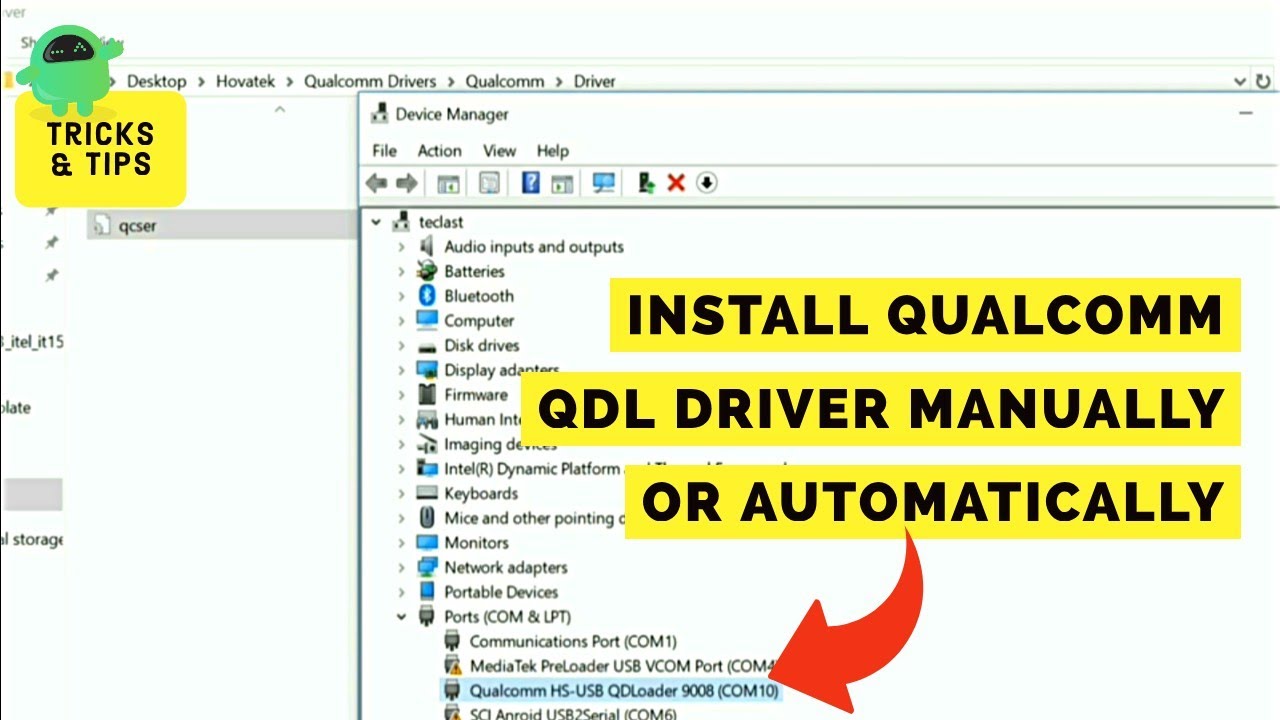1280x720 pixels.
Task: Select the Disk drives category icon
Action: (427, 345)
